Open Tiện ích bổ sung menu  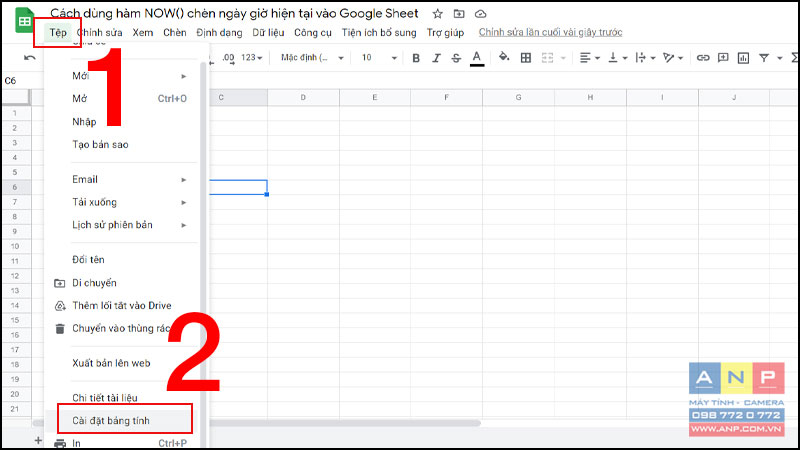click(379, 33)
